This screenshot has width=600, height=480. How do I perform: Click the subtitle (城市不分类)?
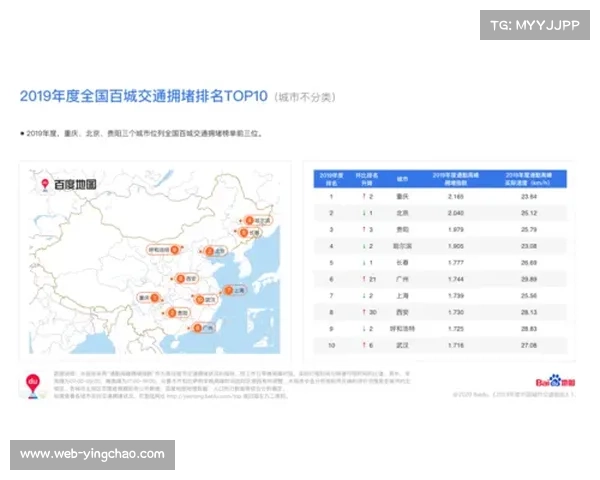tap(305, 97)
